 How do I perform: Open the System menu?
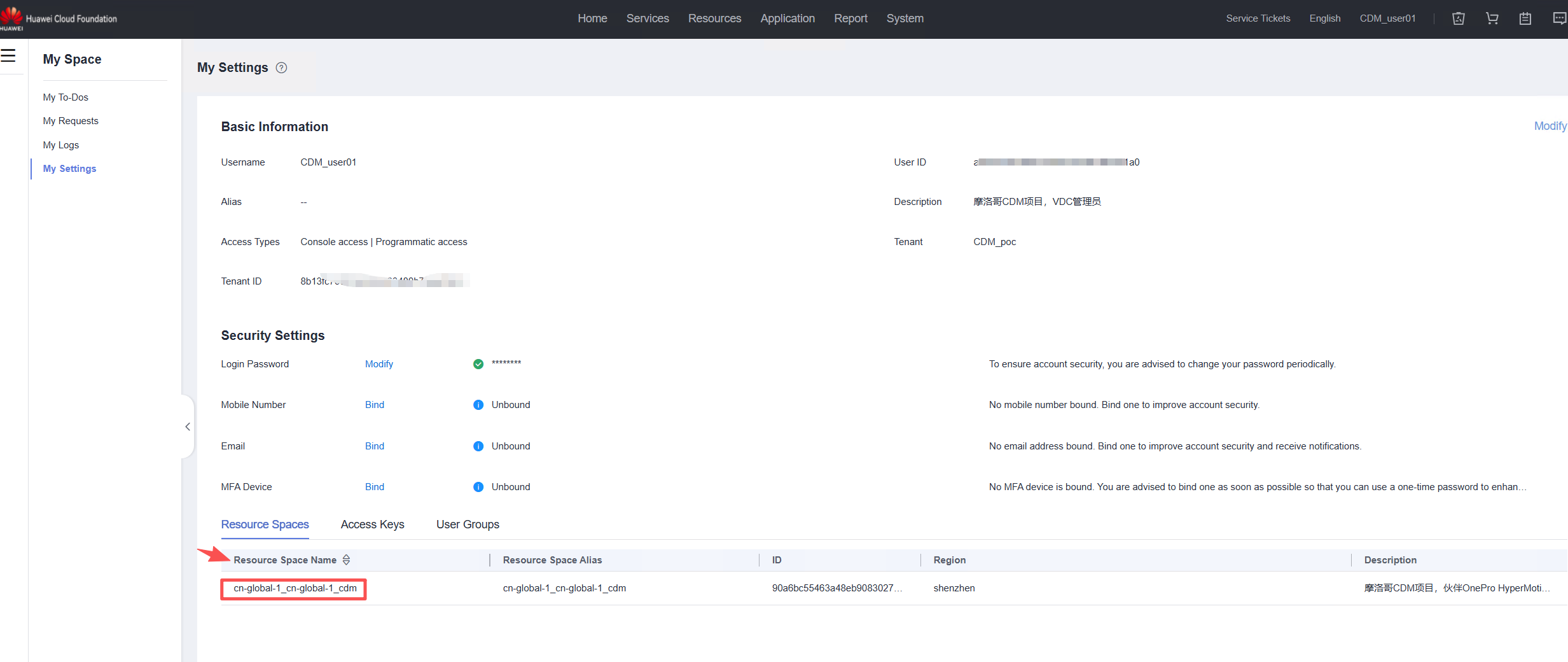pos(905,18)
